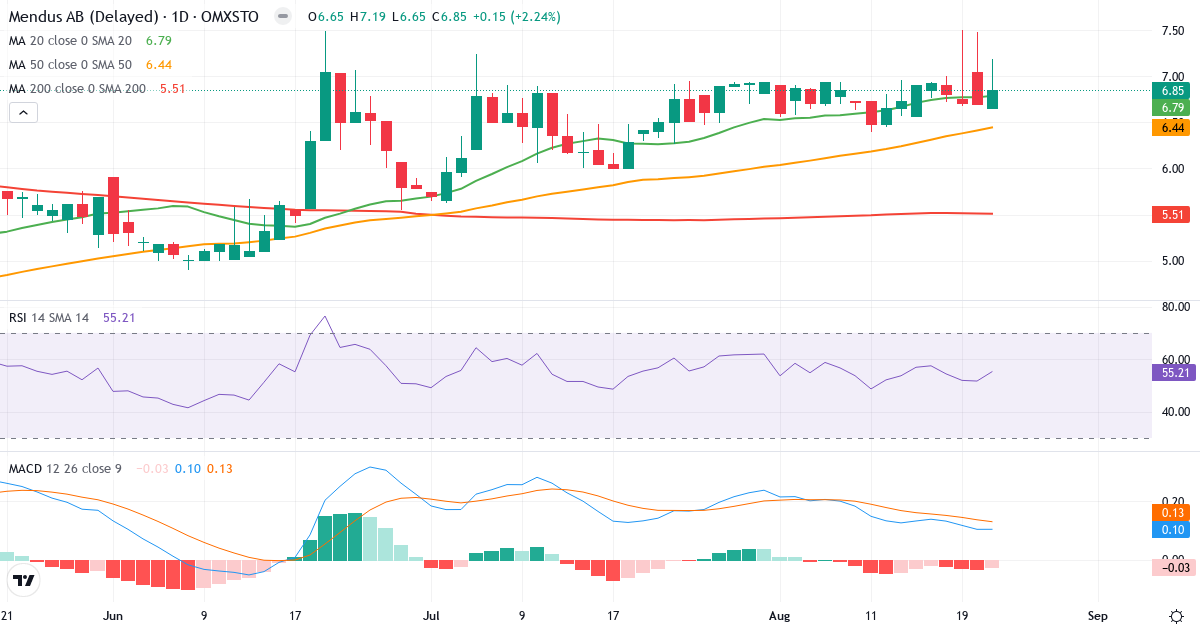Click the 5.00 price axis label
Image resolution: width=1200 pixels, height=630 pixels.
1175,261
